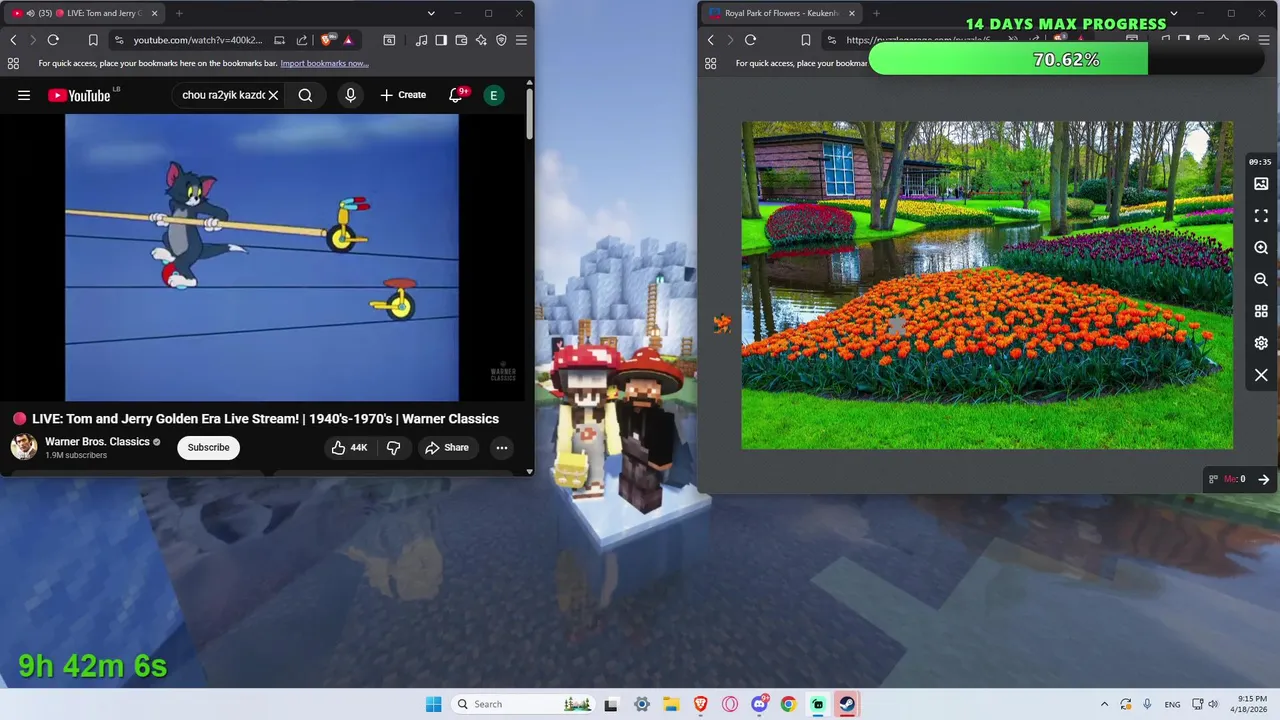Enter puzzle fullscreen mode
1280x720 pixels.
tap(1261, 215)
